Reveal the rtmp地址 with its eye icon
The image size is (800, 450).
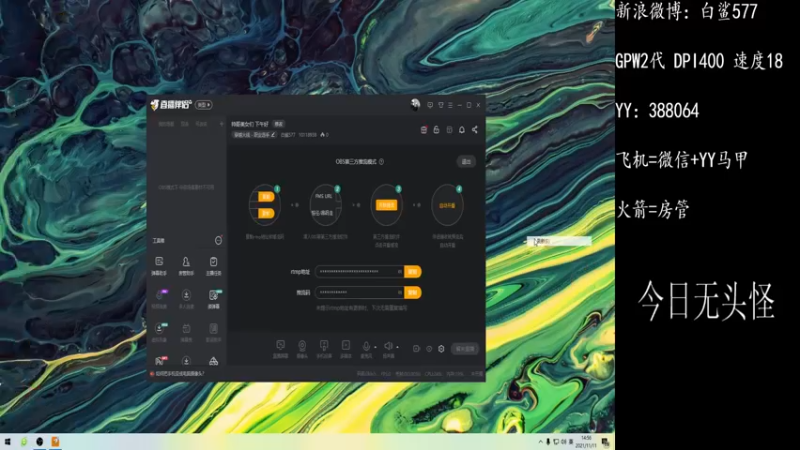click(x=399, y=272)
